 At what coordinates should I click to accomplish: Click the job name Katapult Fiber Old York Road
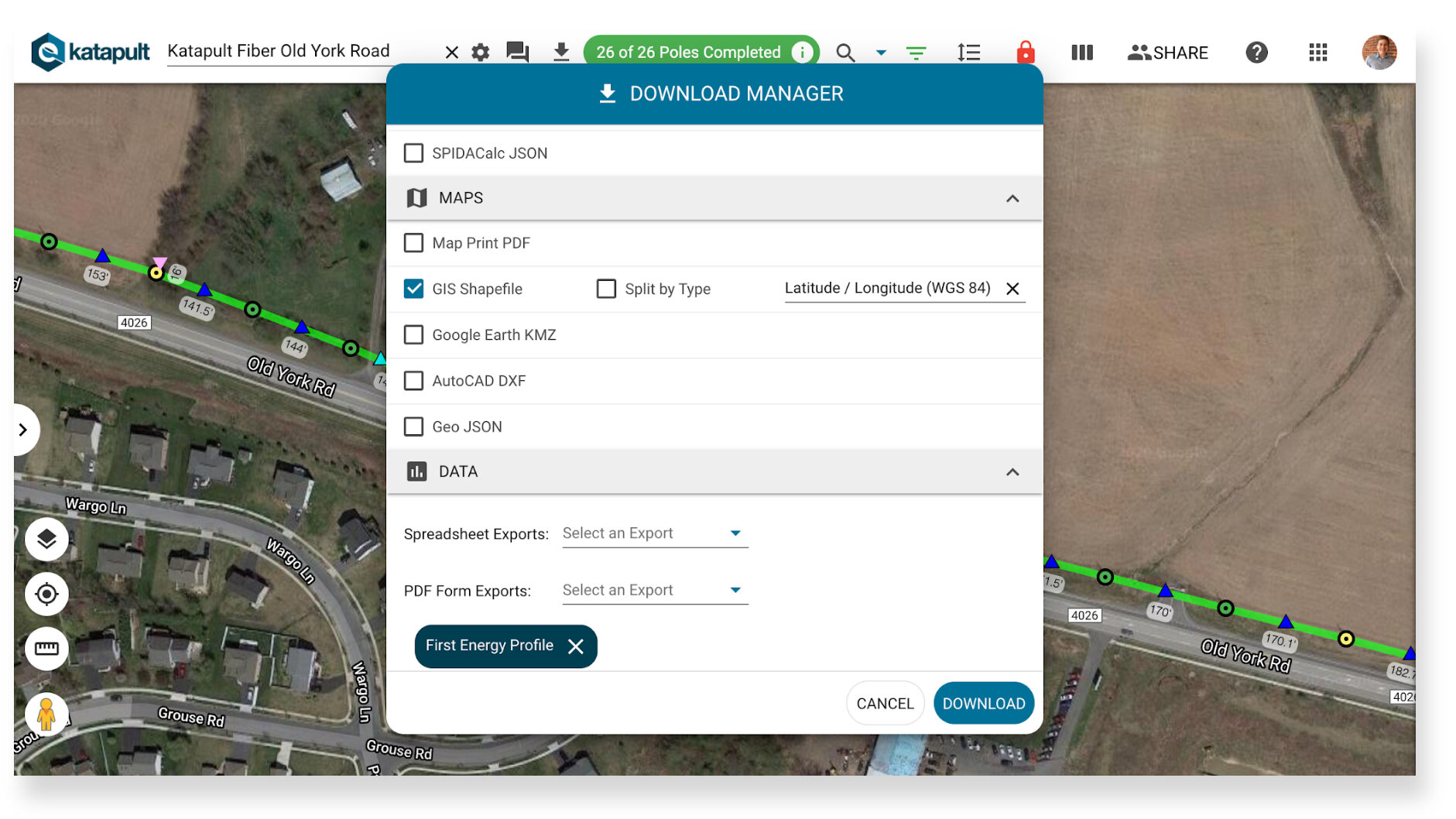click(279, 51)
